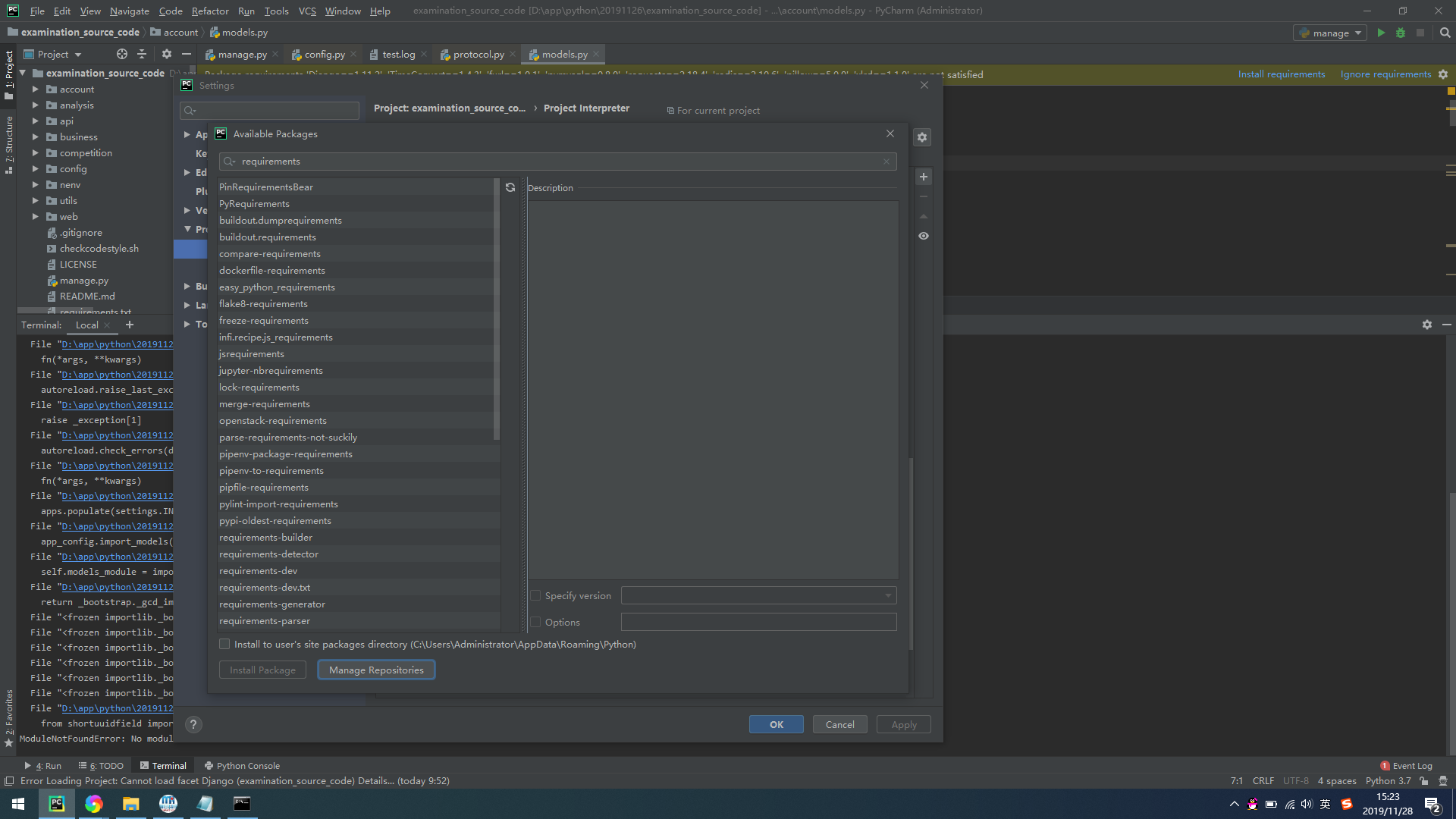Viewport: 1456px width, 819px height.
Task: Click Python 3.7 interpreter in status bar
Action: (1388, 781)
